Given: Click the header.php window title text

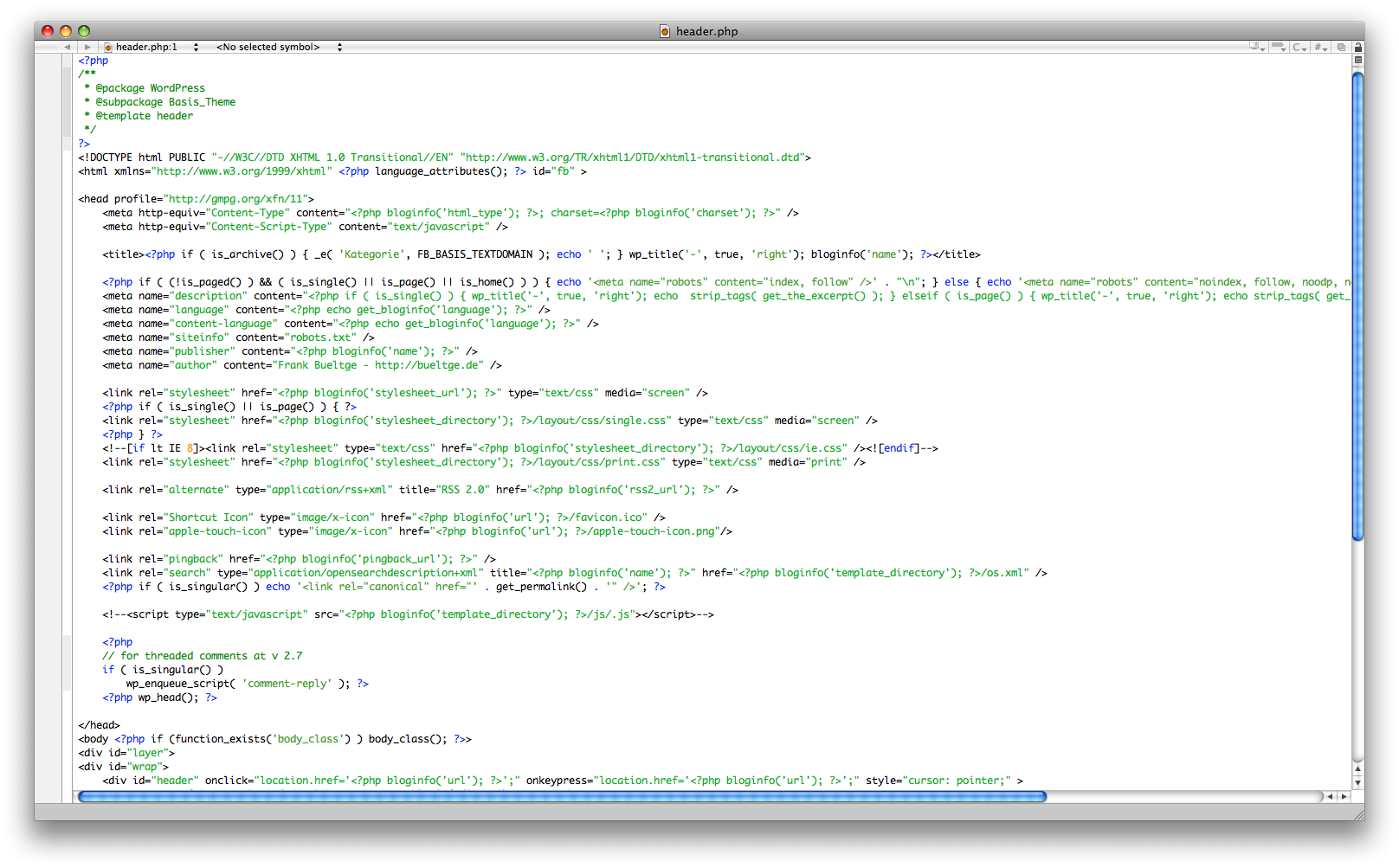Looking at the screenshot, I should pos(707,31).
